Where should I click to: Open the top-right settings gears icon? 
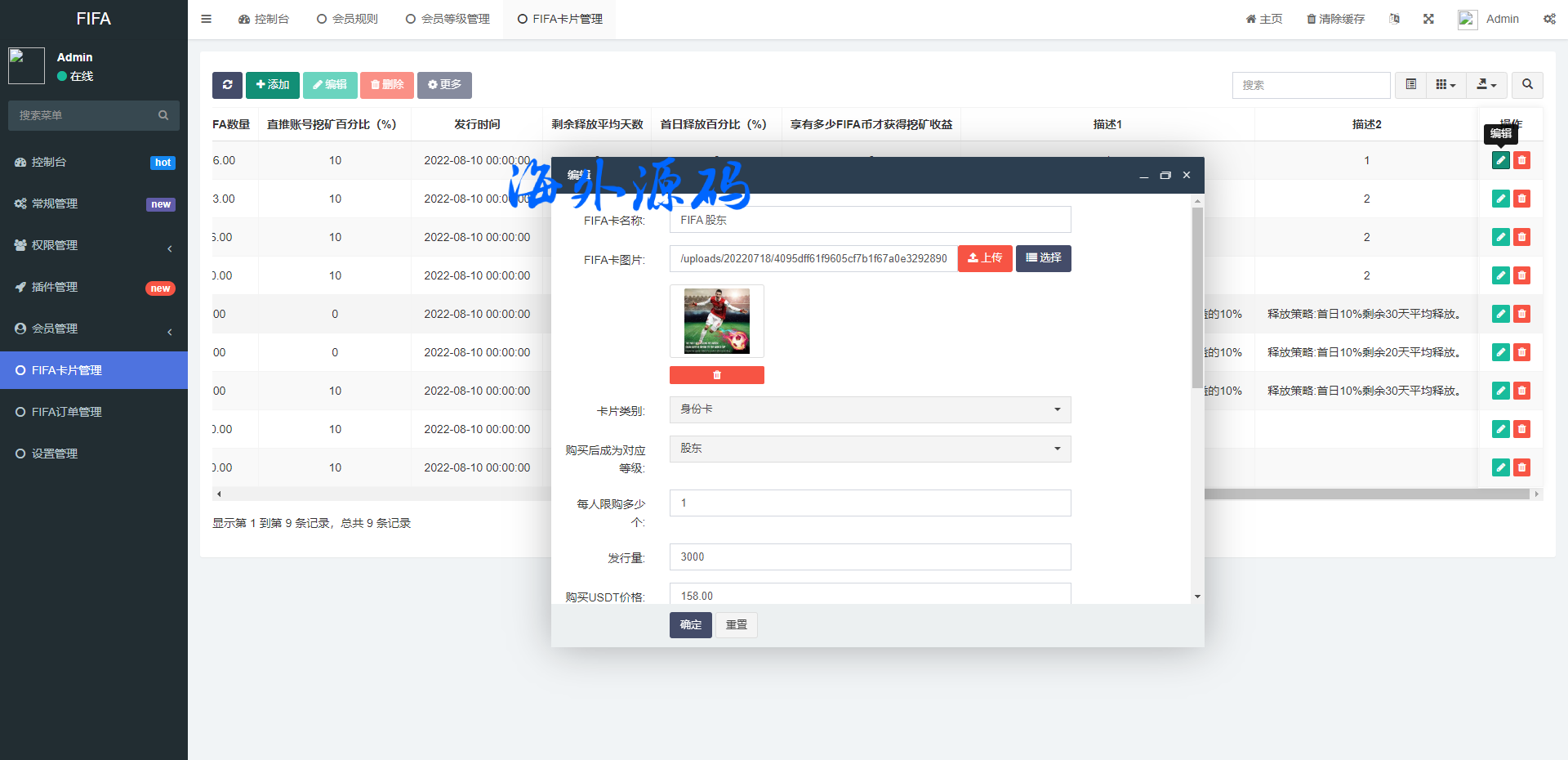pos(1548,19)
